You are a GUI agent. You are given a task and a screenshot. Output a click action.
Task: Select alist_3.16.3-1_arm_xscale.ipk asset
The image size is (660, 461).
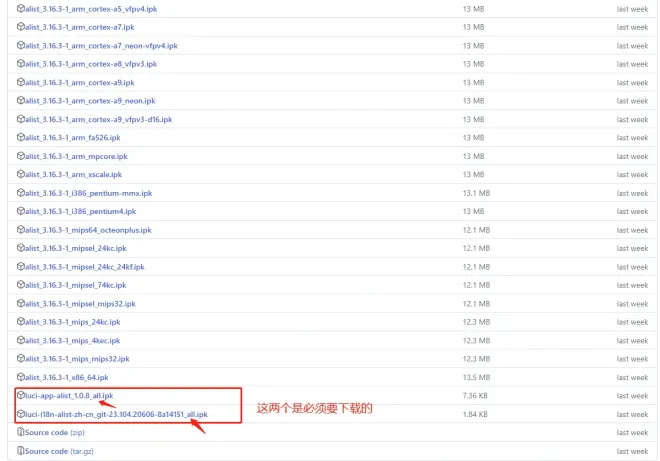pos(73,175)
